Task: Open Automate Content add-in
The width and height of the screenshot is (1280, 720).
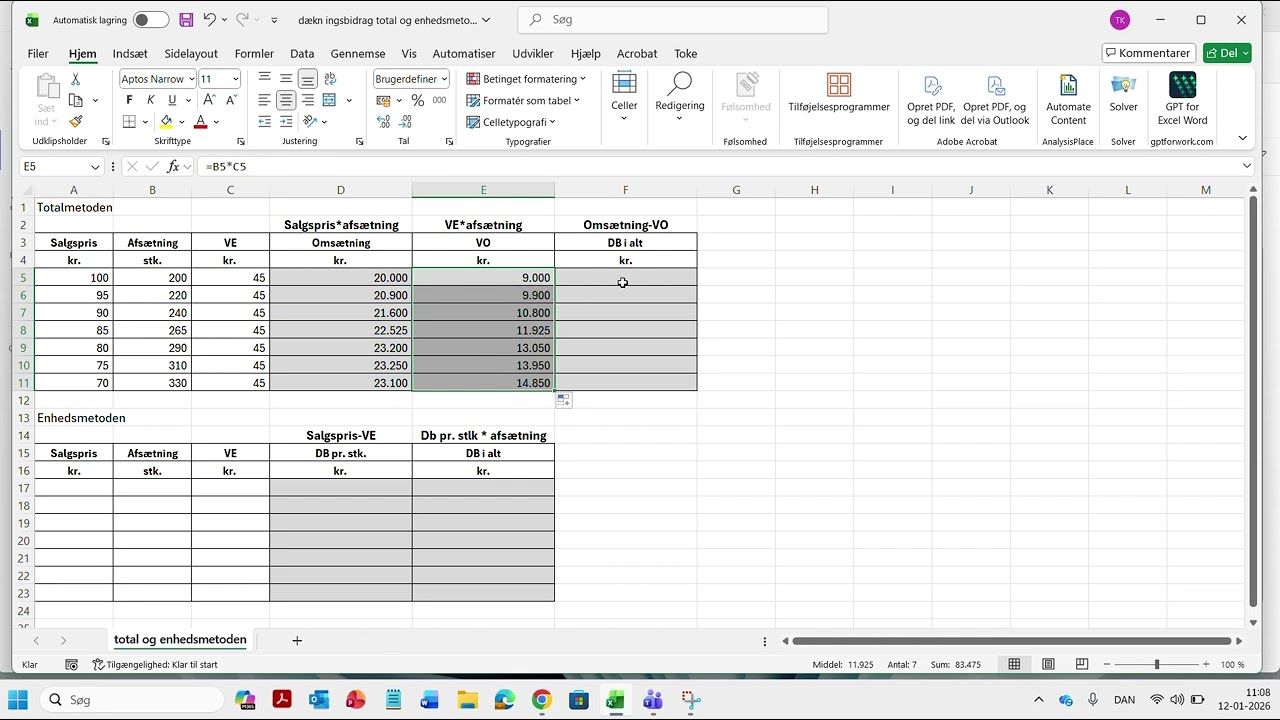Action: 1068,100
